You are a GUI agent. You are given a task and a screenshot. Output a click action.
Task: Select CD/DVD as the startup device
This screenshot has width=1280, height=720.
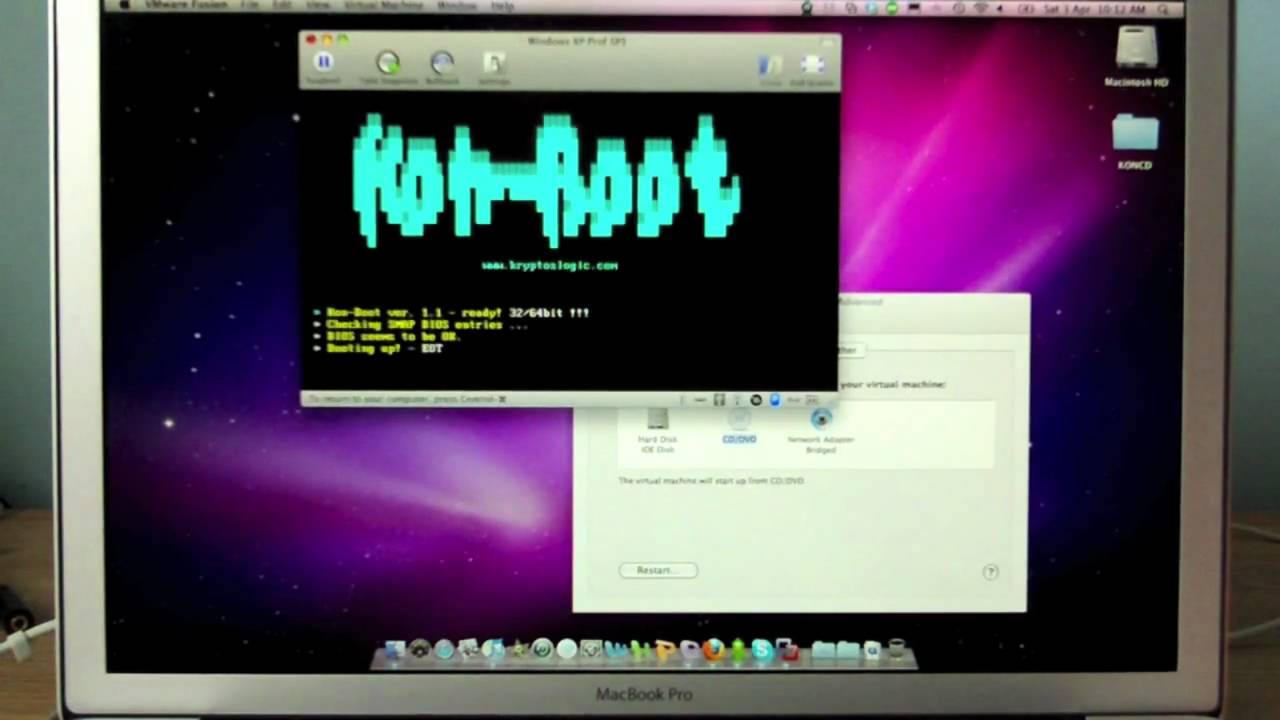(x=739, y=427)
